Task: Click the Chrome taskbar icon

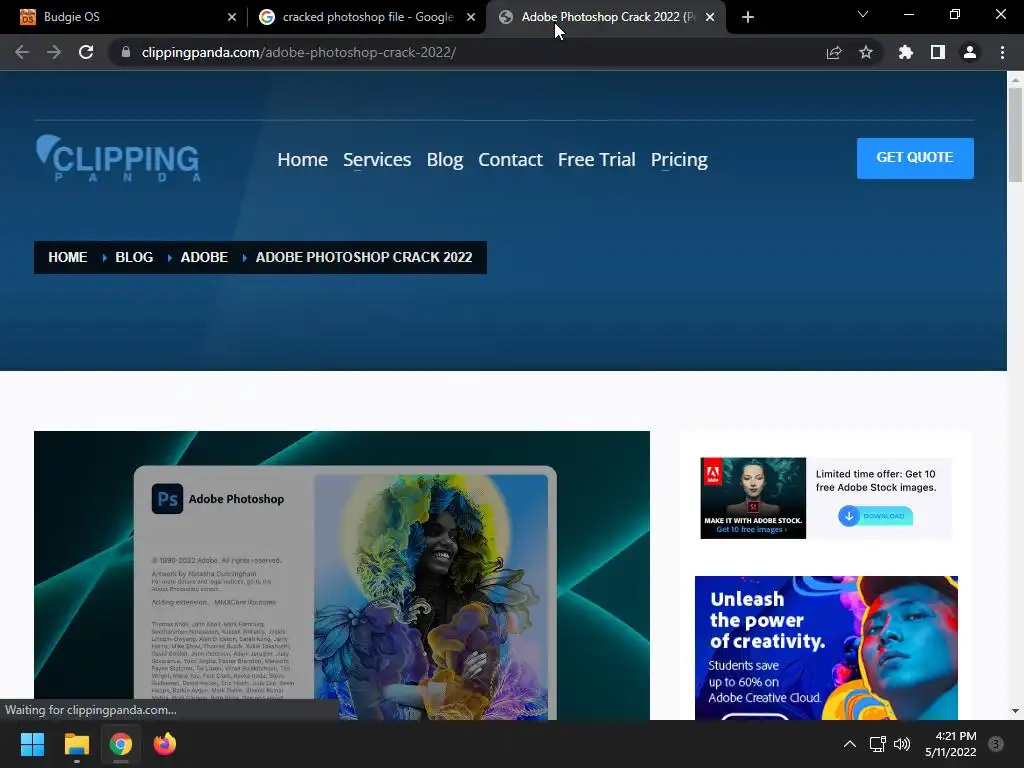Action: pyautogui.click(x=121, y=744)
